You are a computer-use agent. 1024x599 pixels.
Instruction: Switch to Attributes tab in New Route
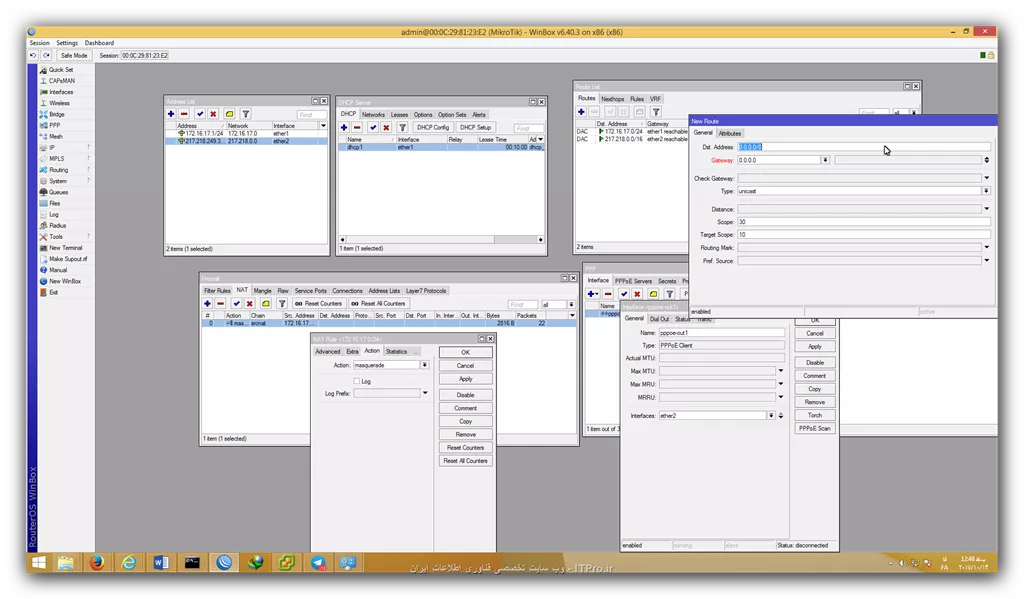729,133
